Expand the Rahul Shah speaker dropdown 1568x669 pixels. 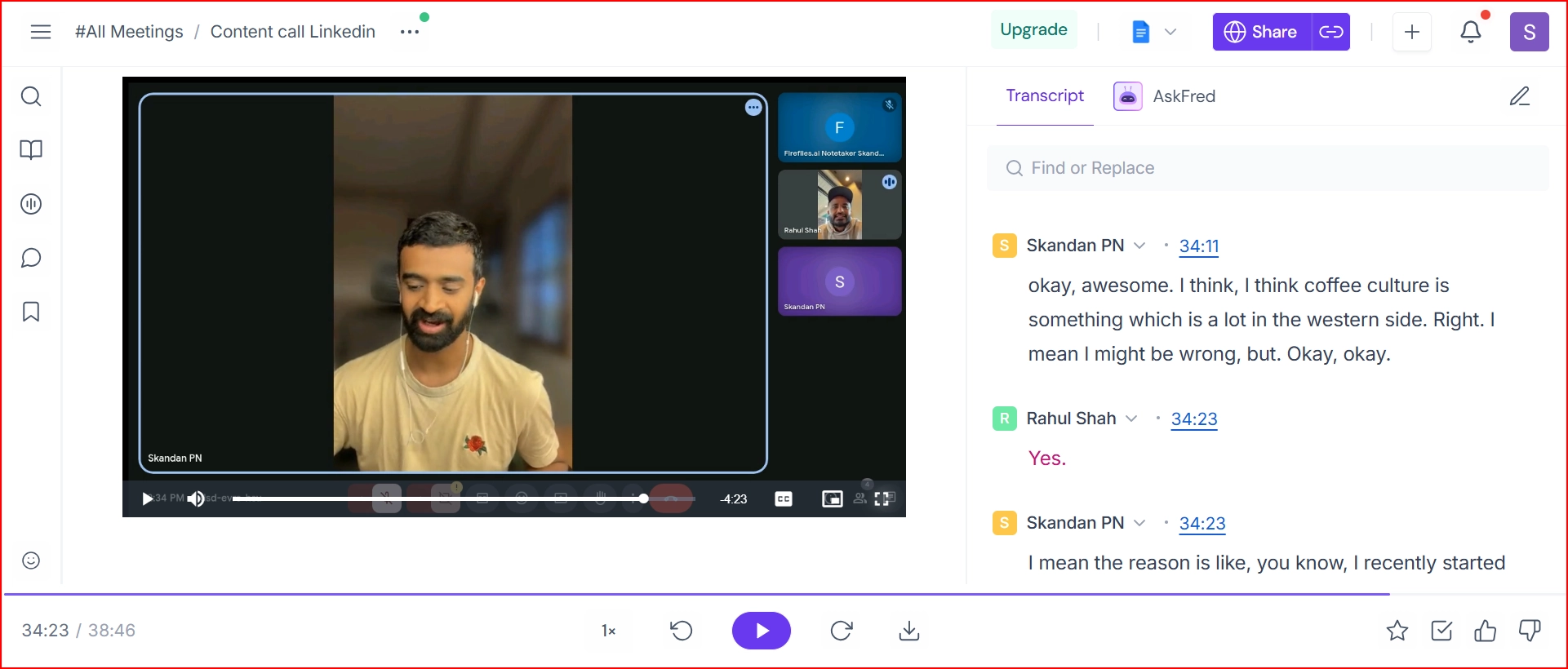(x=1131, y=419)
